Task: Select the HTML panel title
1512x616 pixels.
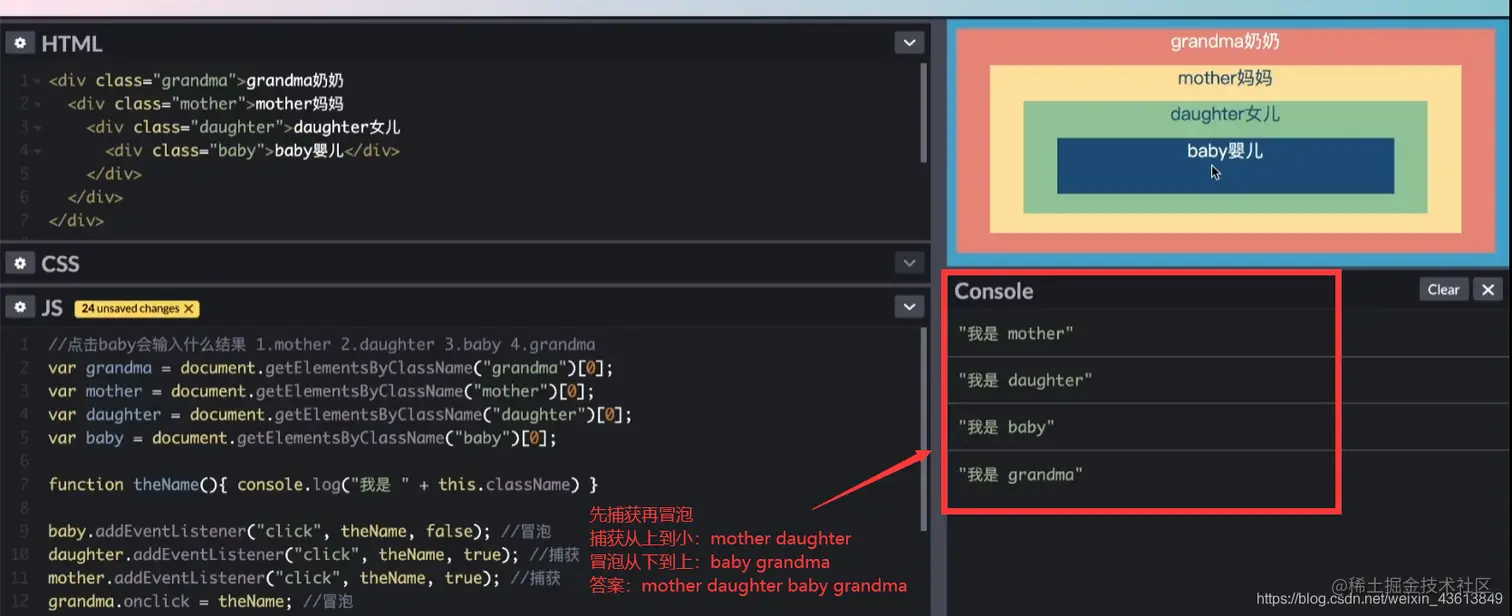Action: (72, 44)
